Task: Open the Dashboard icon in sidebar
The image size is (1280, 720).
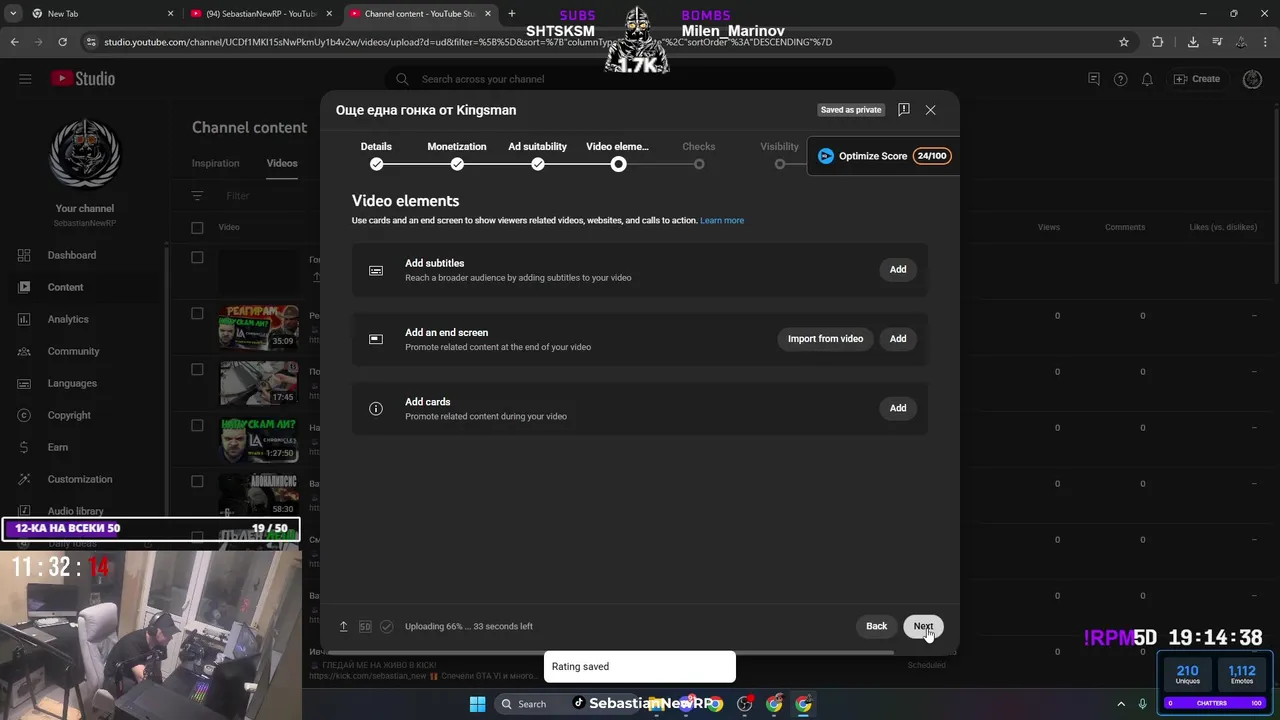Action: click(x=24, y=255)
